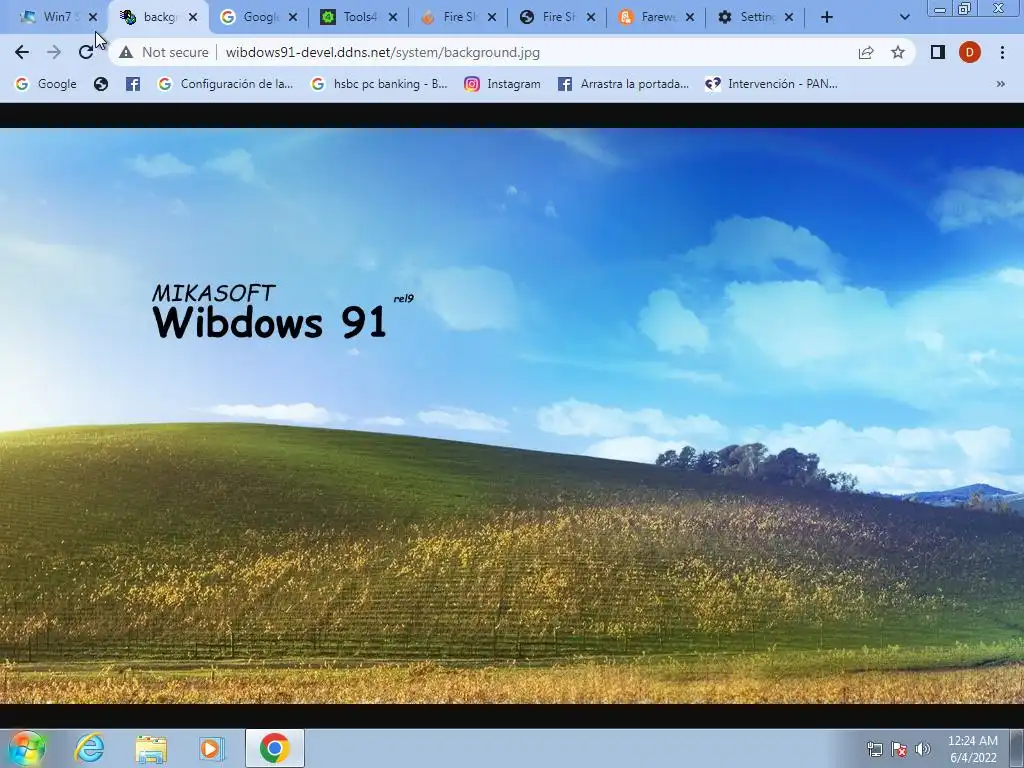Show more bookmarks via double chevron

tap(1000, 84)
